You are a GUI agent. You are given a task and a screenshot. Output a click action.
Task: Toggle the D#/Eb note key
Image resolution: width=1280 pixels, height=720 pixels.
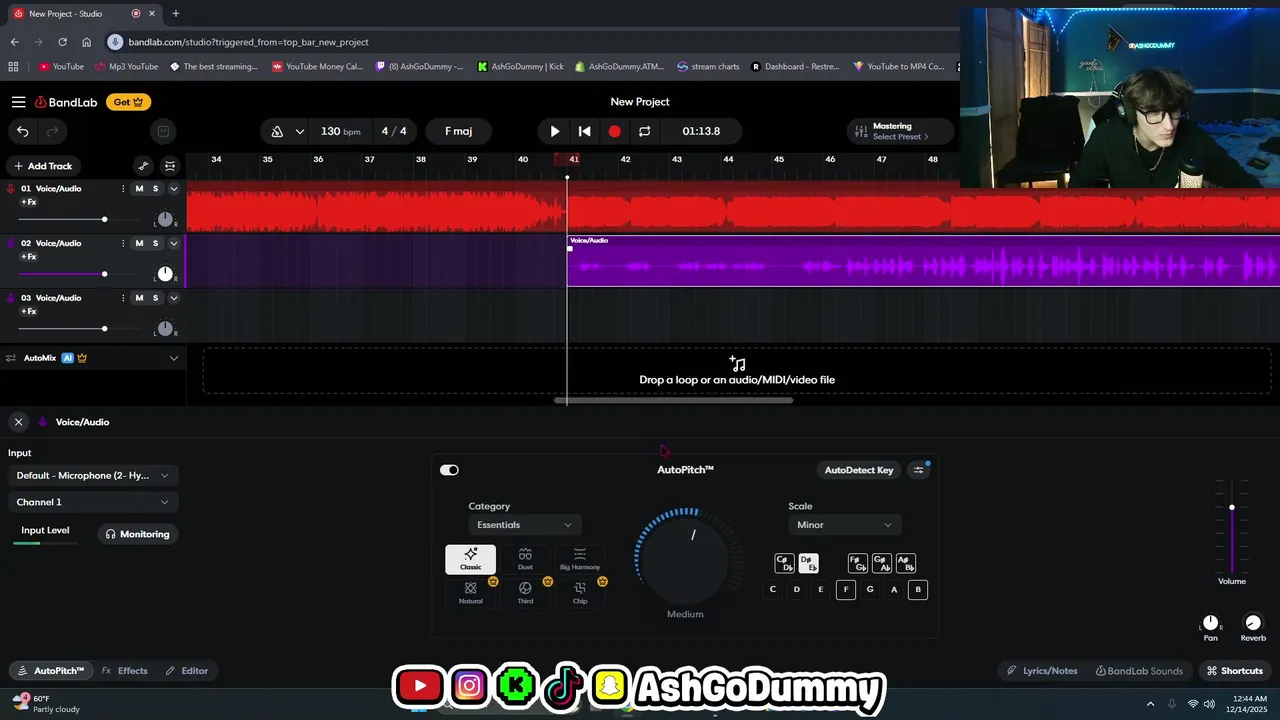click(808, 563)
